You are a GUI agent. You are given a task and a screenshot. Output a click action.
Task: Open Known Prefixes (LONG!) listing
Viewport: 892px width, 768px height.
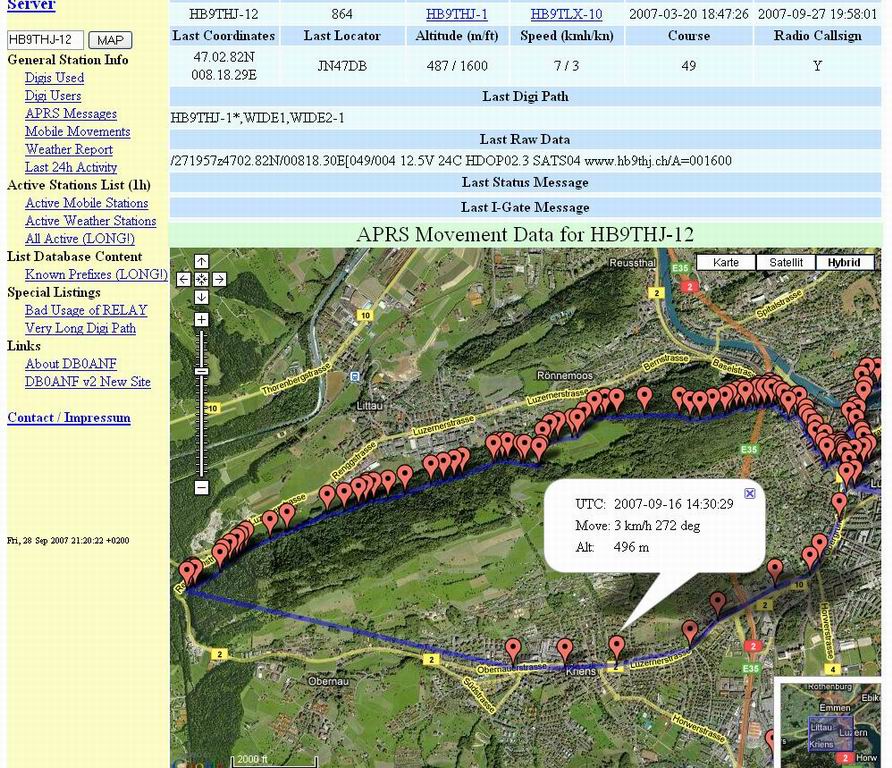coord(96,274)
